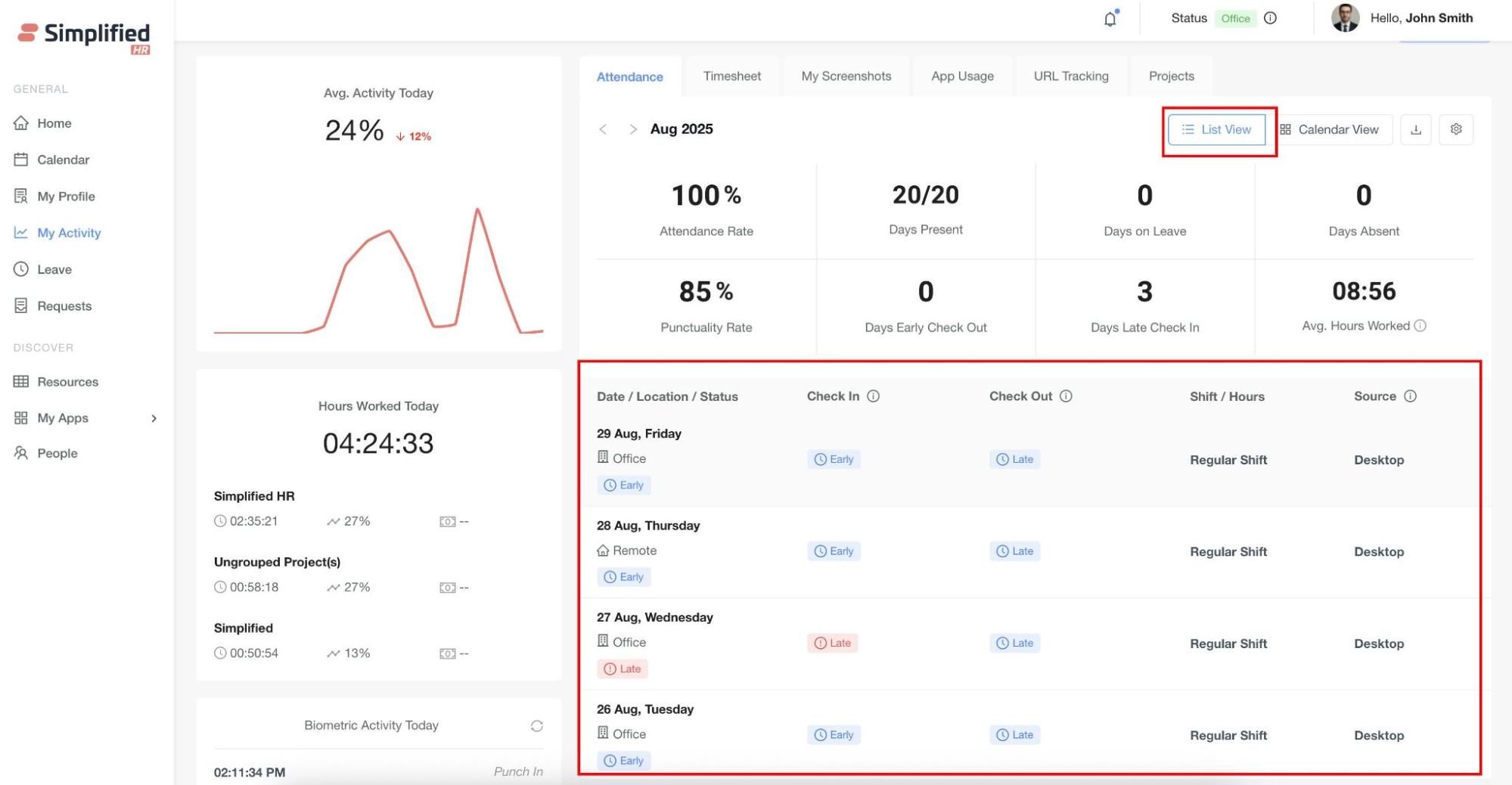
Task: Open attendance settings gear icon
Action: [x=1456, y=129]
